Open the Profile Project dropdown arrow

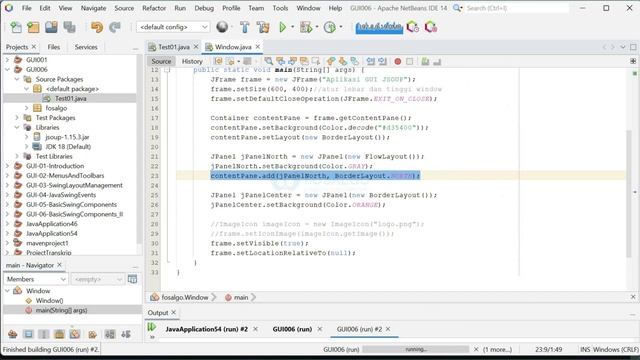(x=341, y=27)
